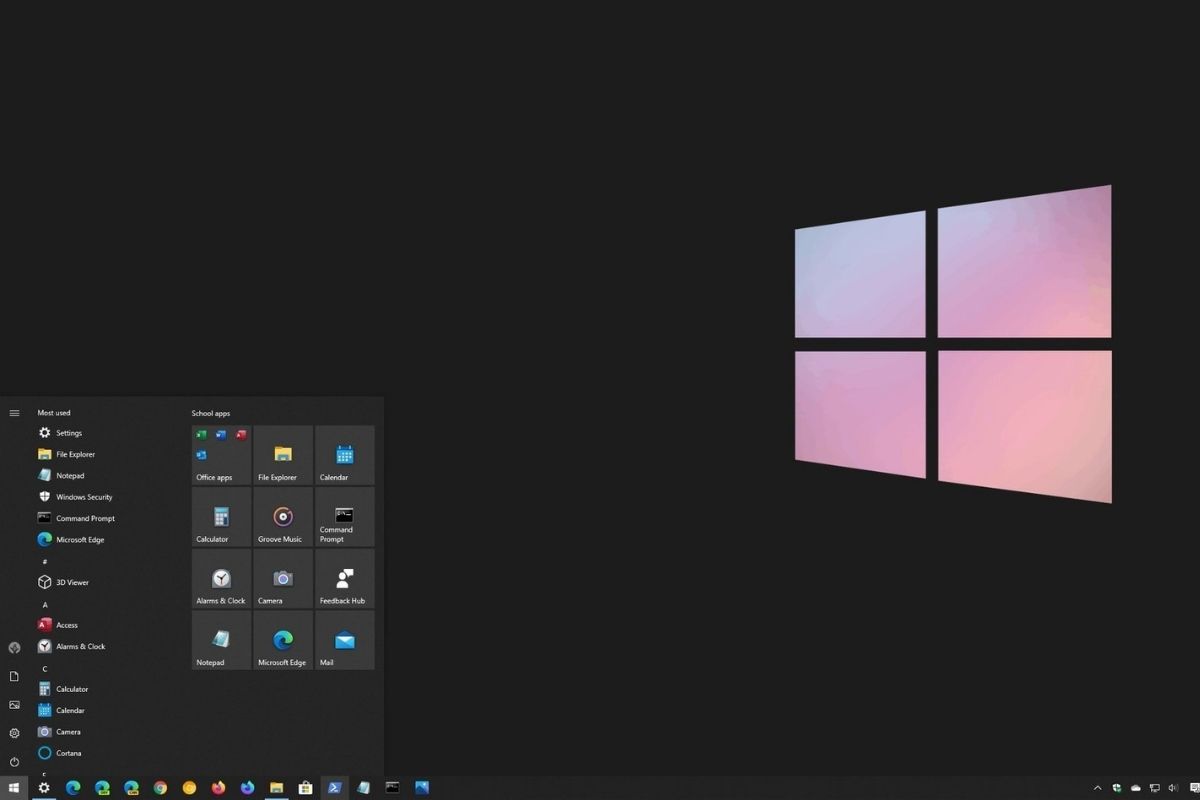Open Pictures from the Start left rail
This screenshot has height=800, width=1200.
click(x=14, y=705)
